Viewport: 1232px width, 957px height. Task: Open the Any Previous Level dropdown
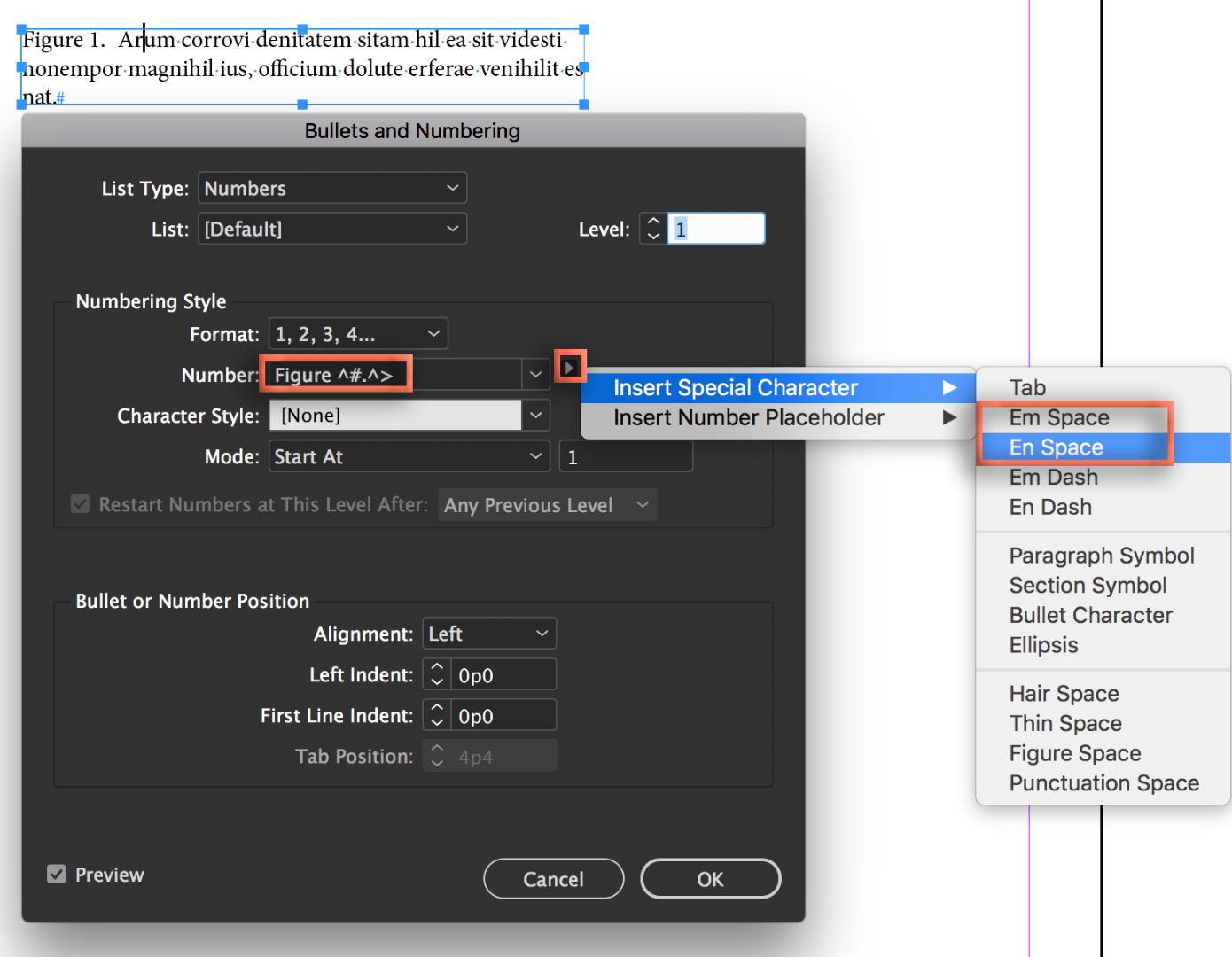[x=547, y=505]
